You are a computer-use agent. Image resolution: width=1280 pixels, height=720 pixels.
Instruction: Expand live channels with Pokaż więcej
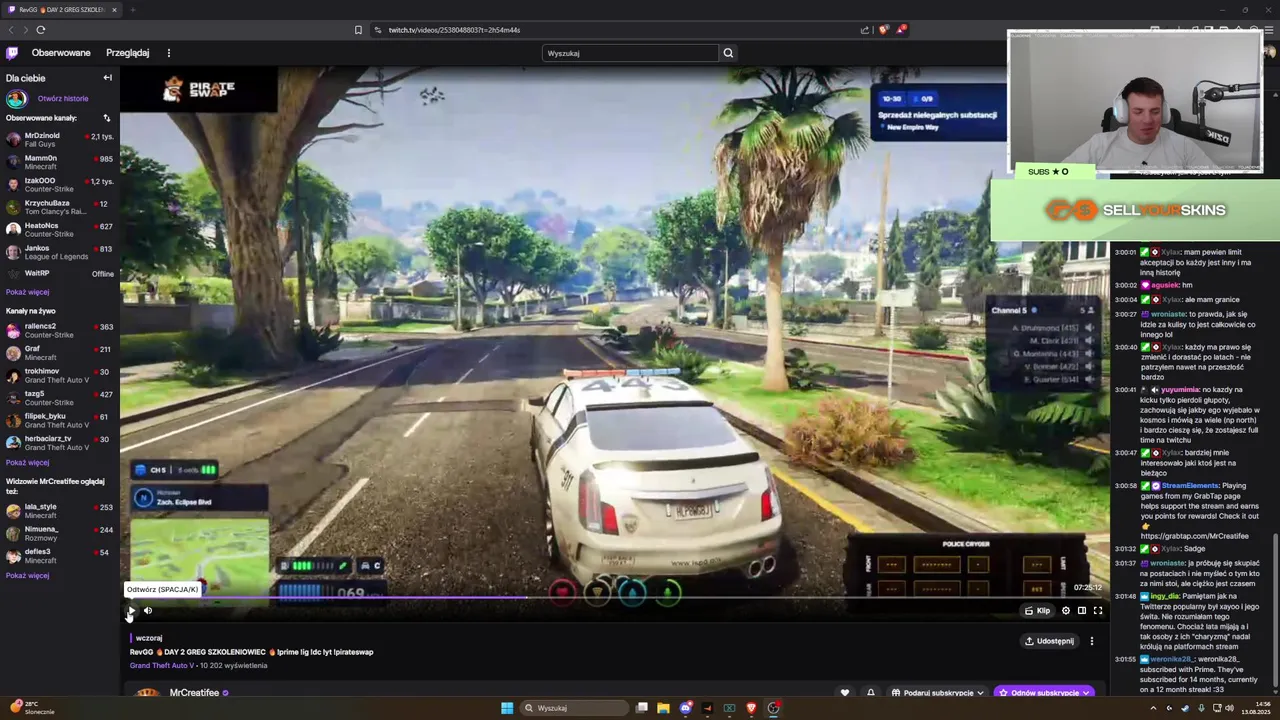pyautogui.click(x=27, y=462)
